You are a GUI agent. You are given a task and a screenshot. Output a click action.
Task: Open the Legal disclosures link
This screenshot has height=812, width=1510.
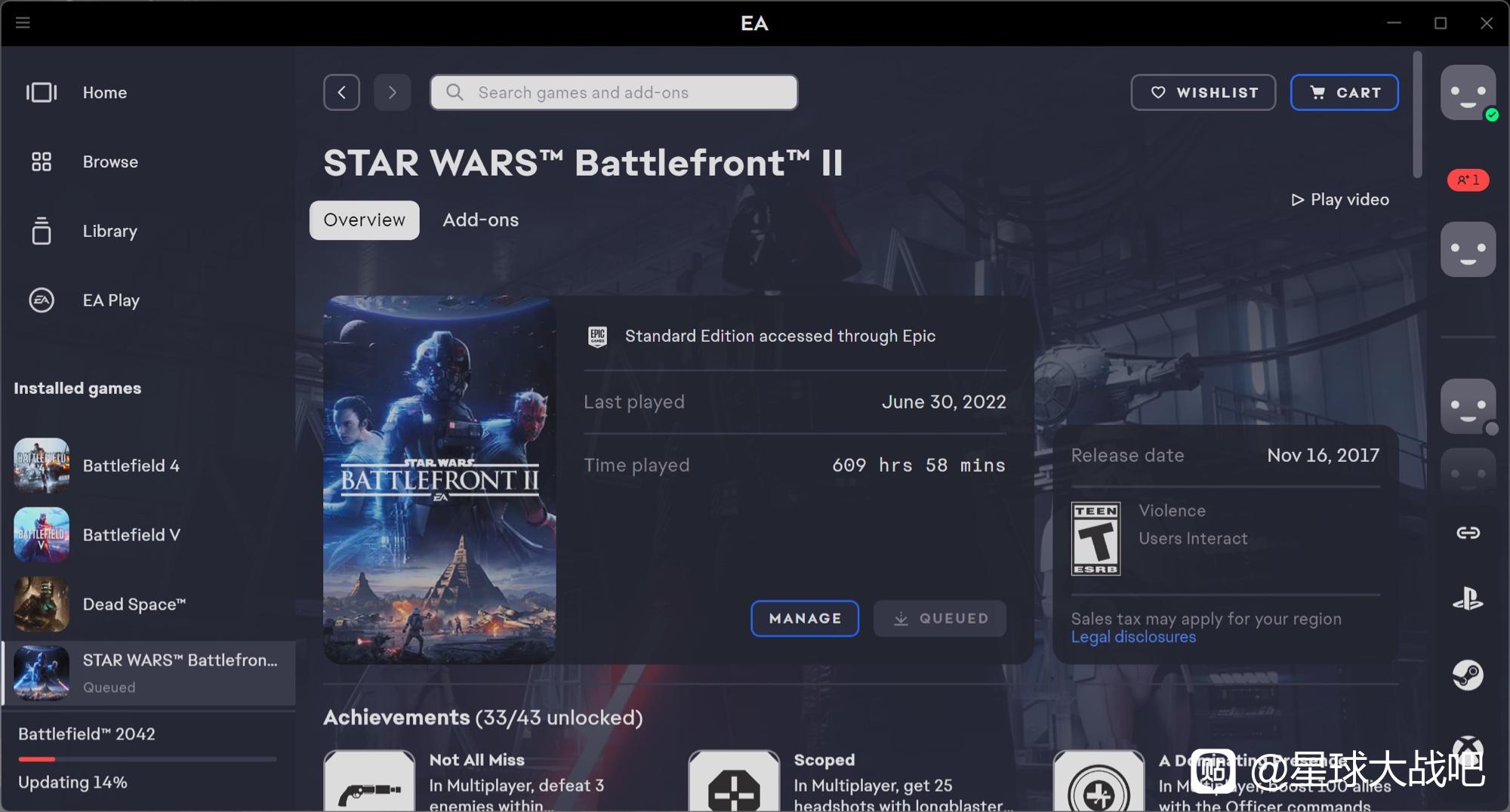[1133, 637]
